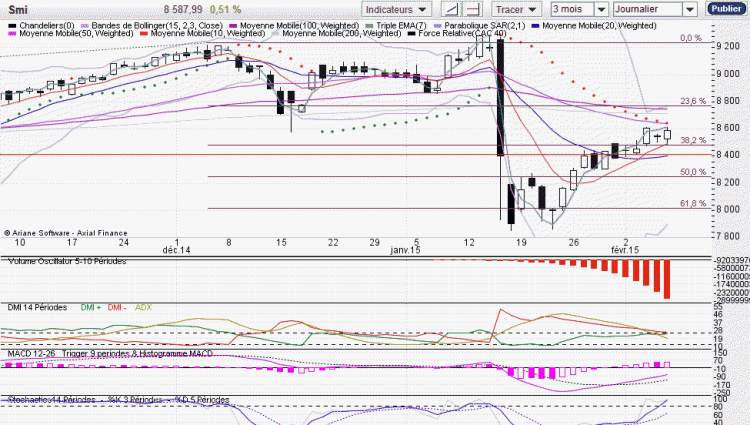Expand the 3 mois period arrow

click(601, 9)
